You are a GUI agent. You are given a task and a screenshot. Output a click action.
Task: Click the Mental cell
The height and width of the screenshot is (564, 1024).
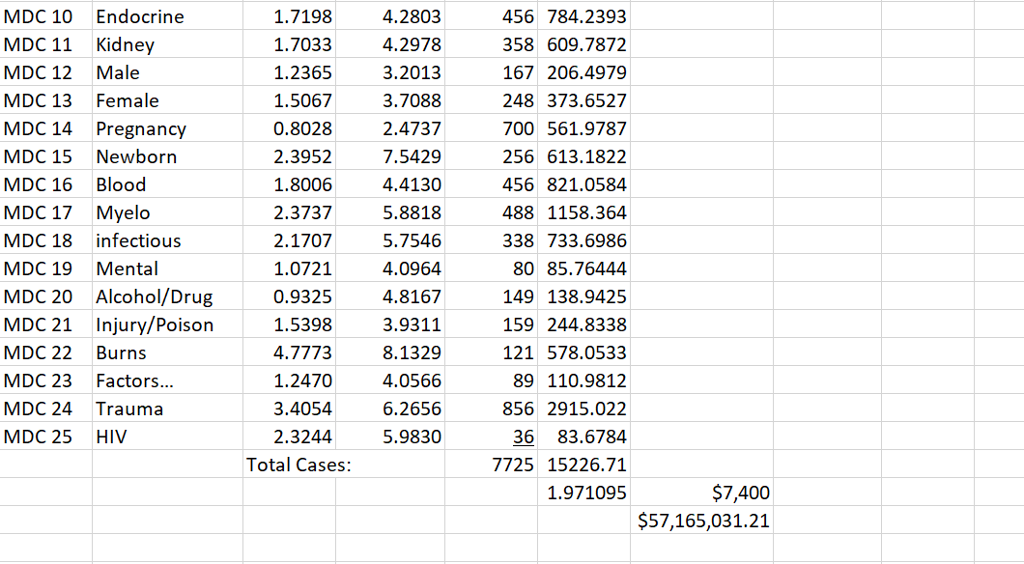(x=167, y=269)
